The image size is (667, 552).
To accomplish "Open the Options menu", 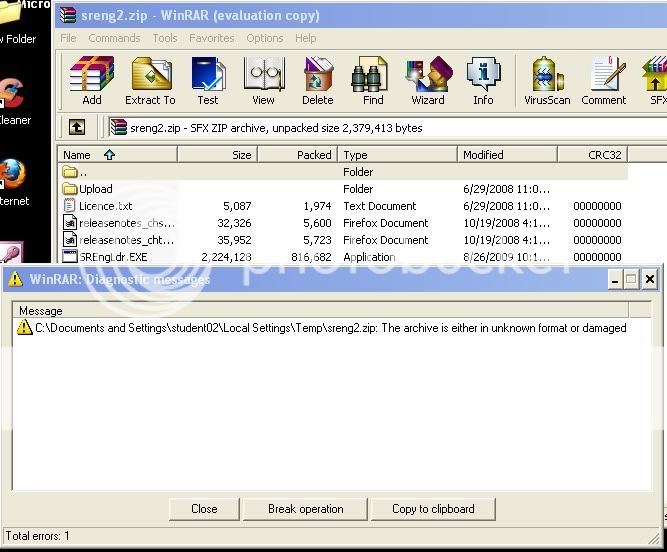I will click(265, 38).
